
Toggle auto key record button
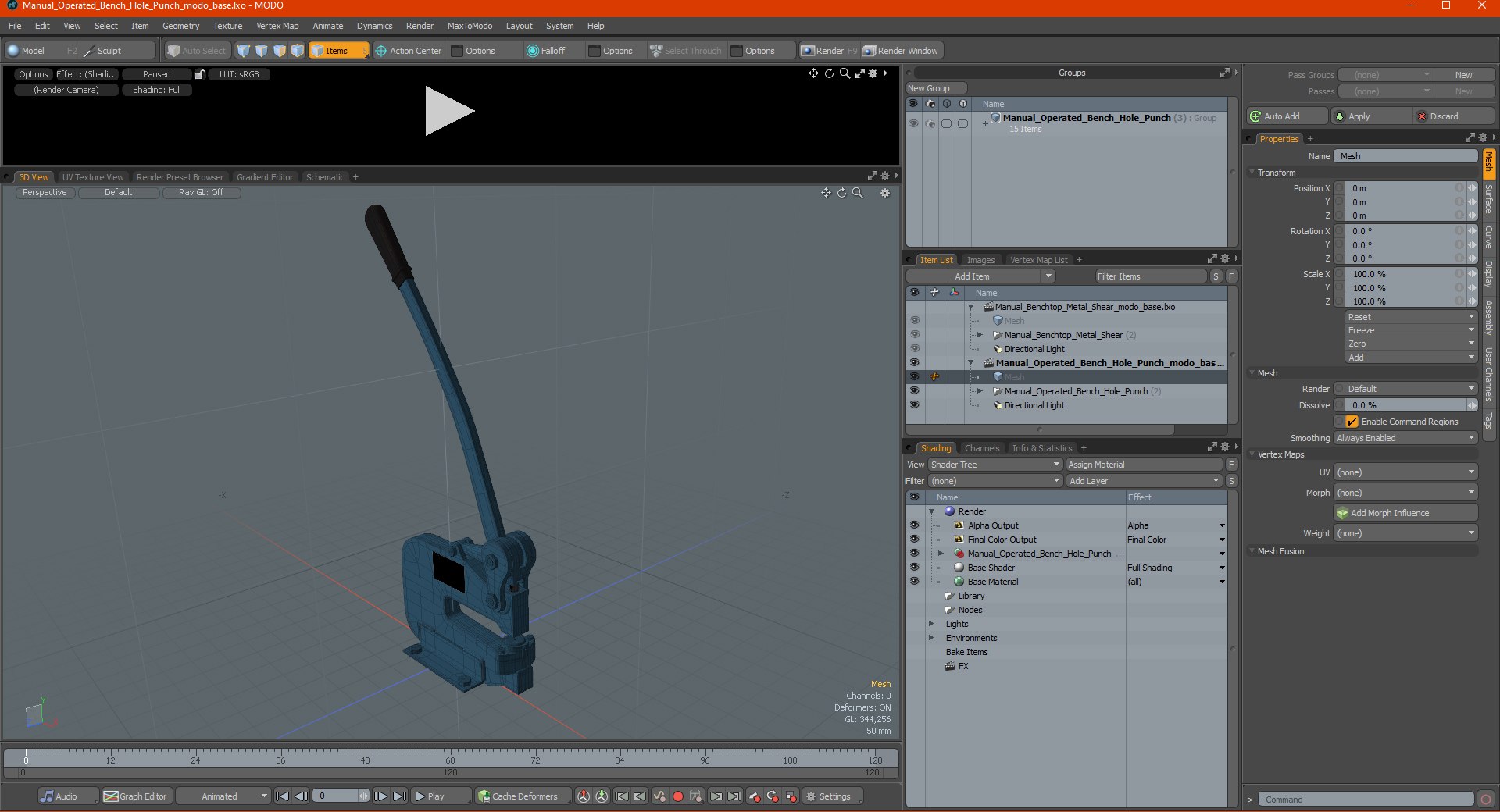(x=678, y=796)
